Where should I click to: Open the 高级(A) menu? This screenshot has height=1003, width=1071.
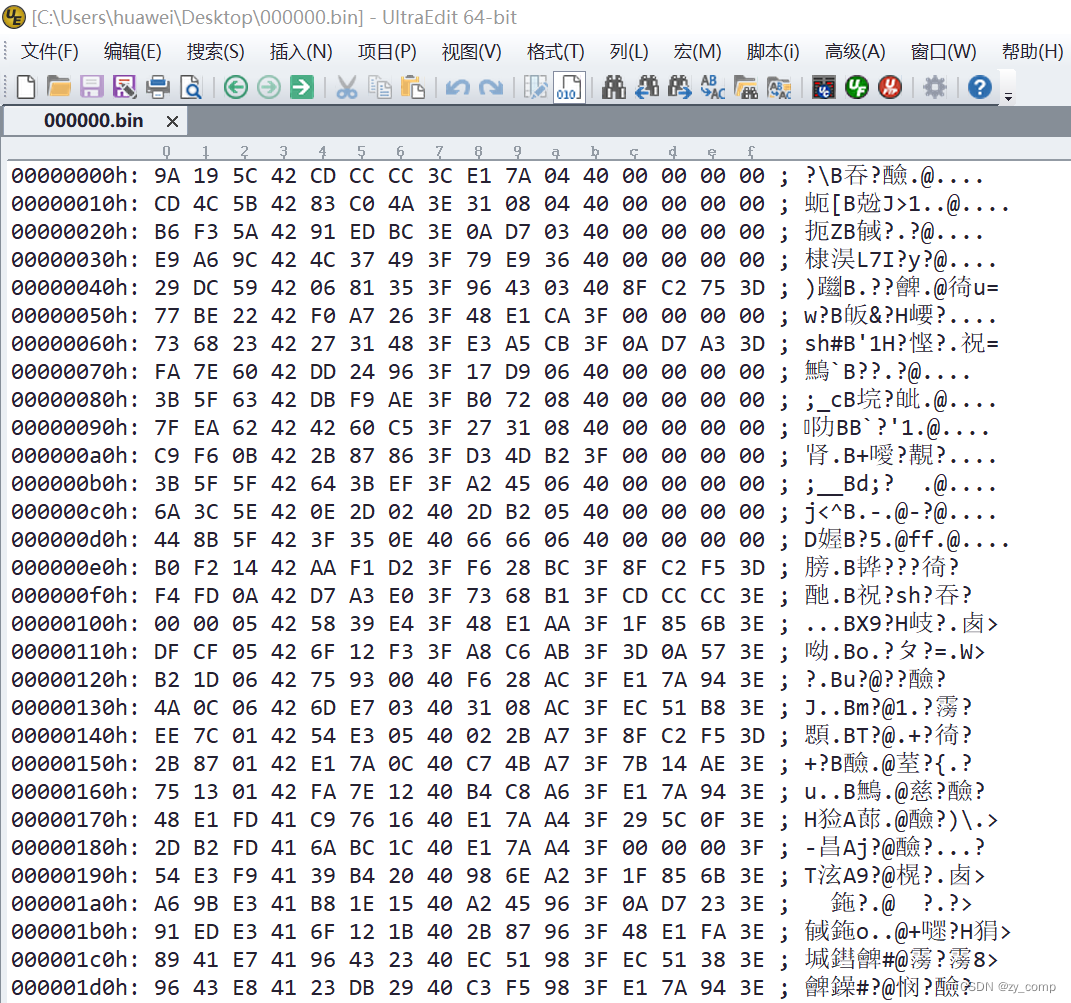[x=854, y=51]
